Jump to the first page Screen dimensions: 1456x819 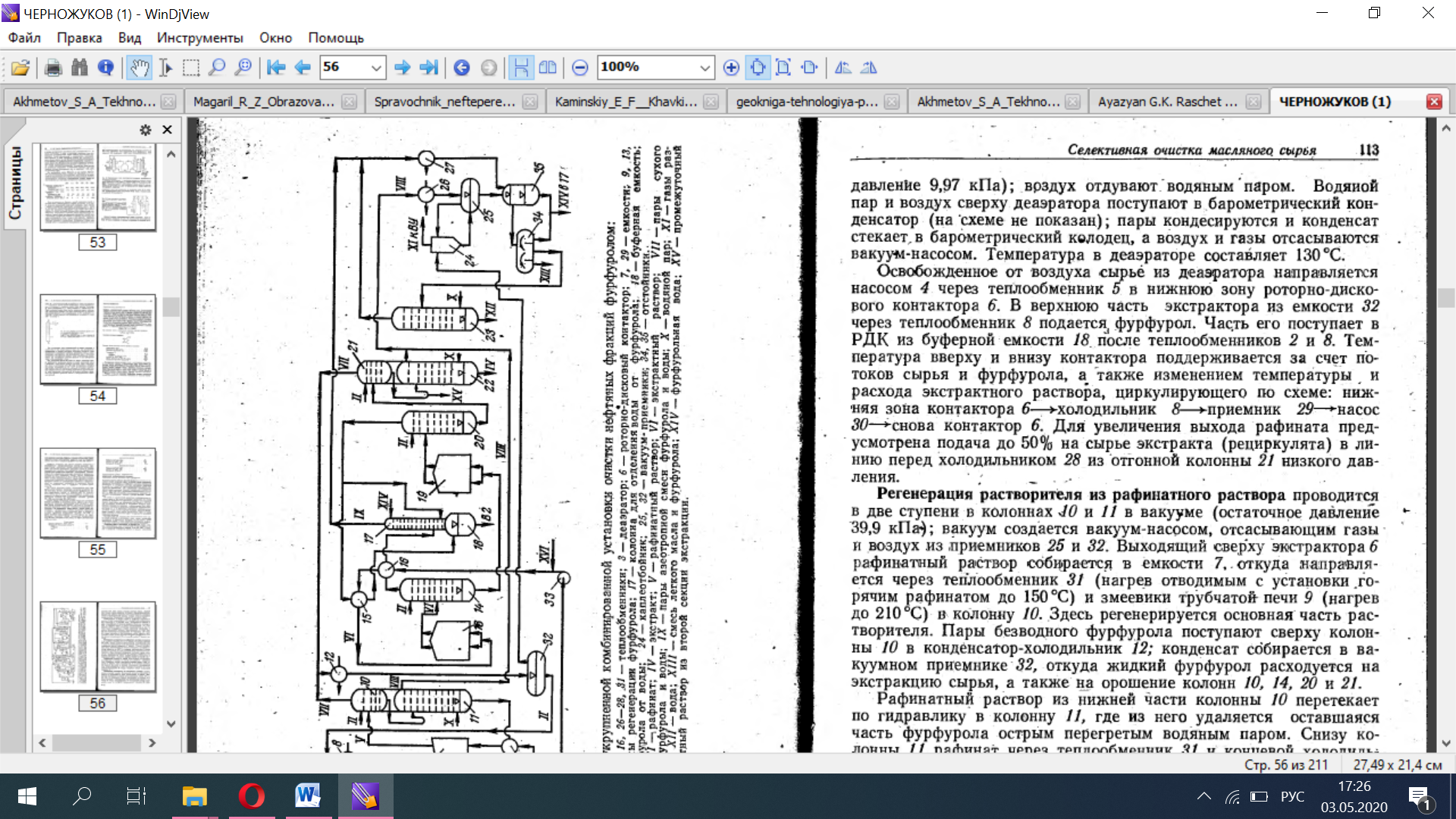(276, 67)
